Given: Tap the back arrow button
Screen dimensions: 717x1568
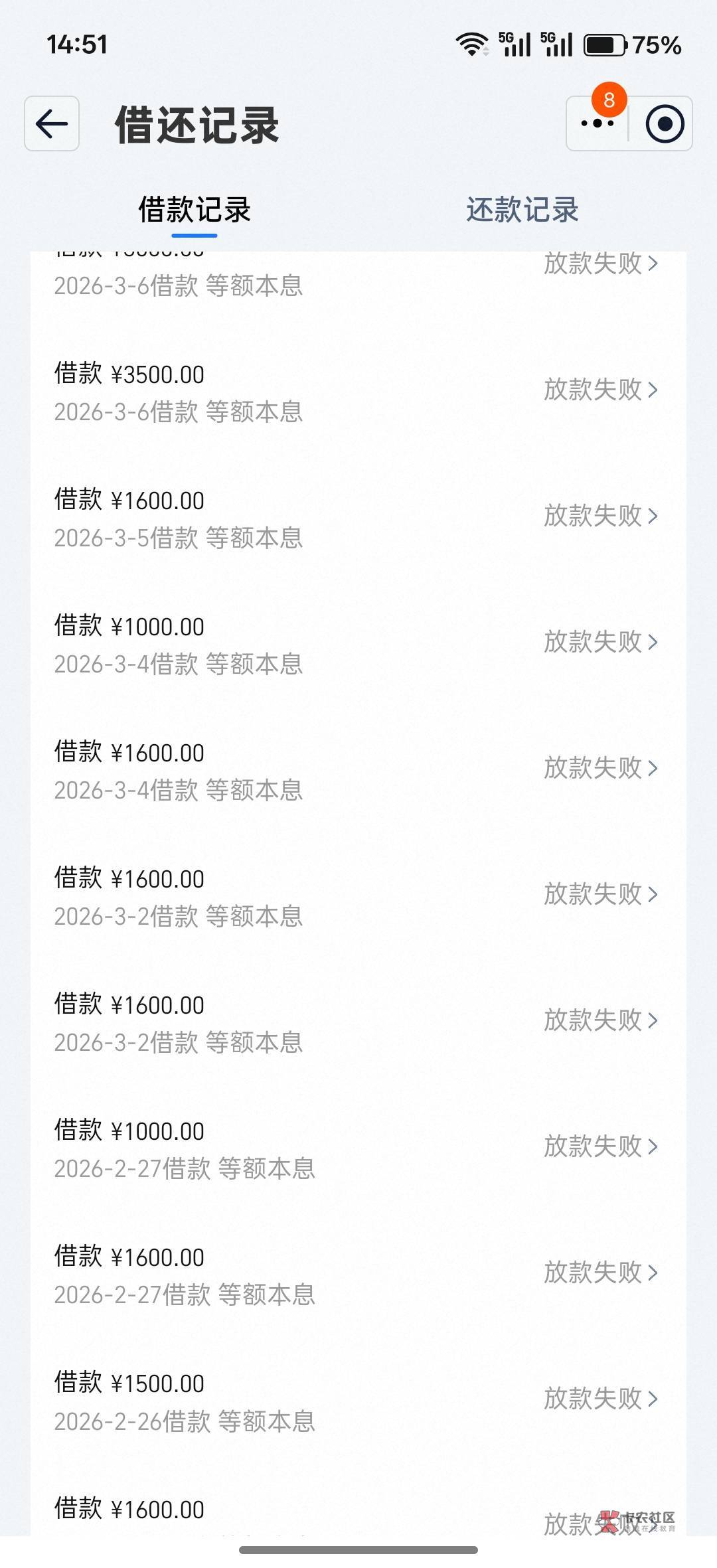Looking at the screenshot, I should [52, 123].
